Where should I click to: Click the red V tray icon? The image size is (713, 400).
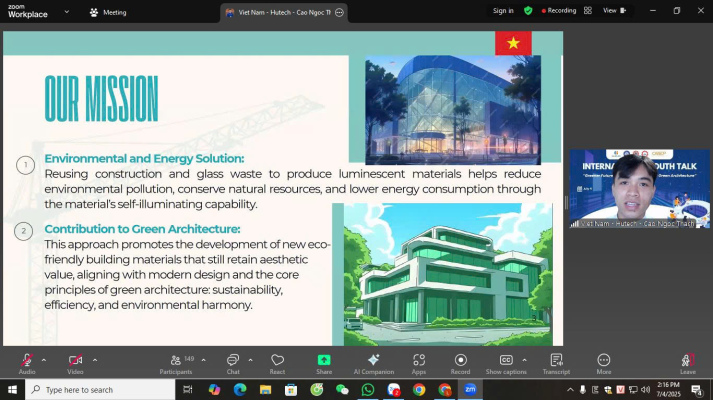[x=620, y=390]
